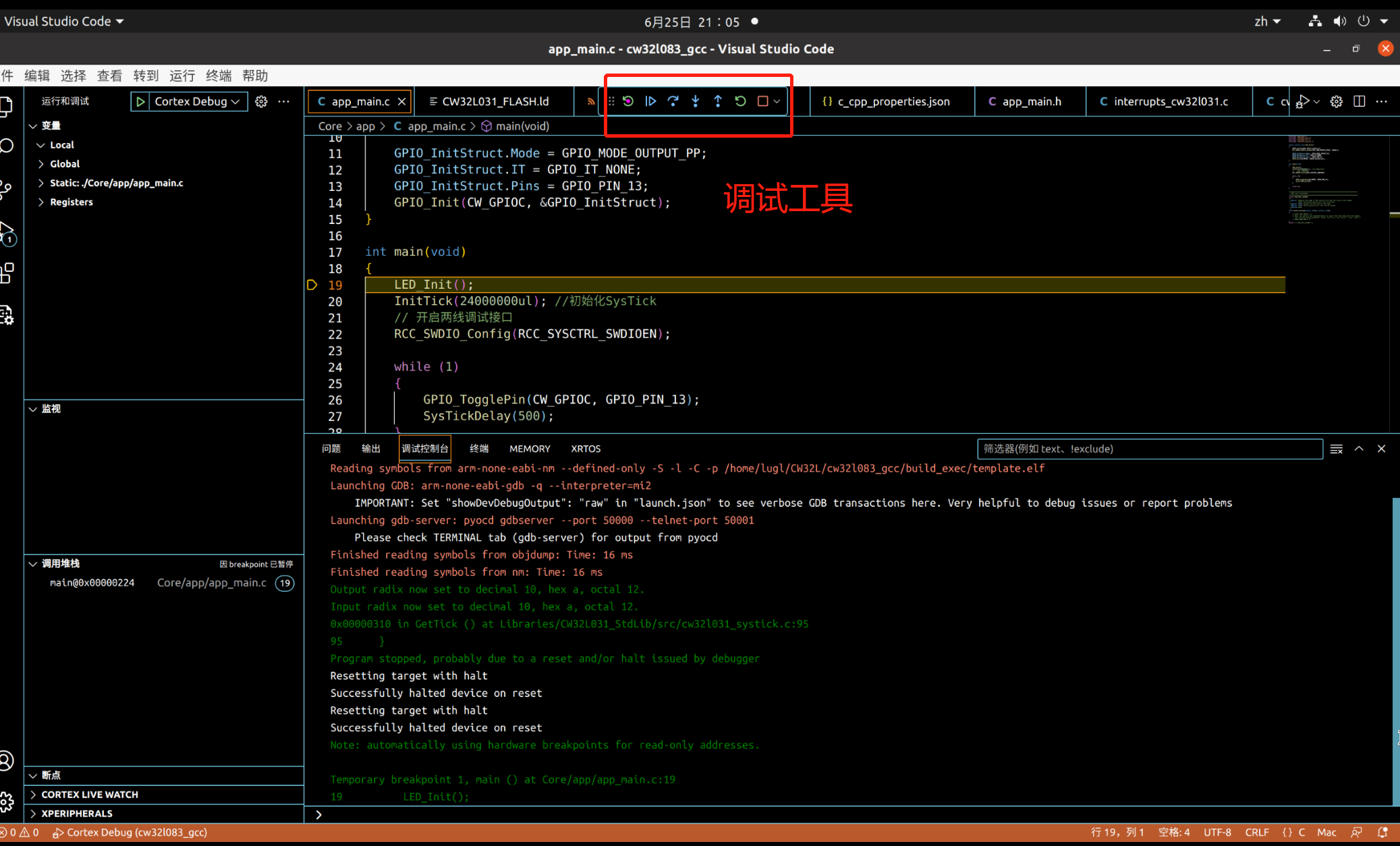Toggle the split editor layout icon

click(x=1359, y=101)
